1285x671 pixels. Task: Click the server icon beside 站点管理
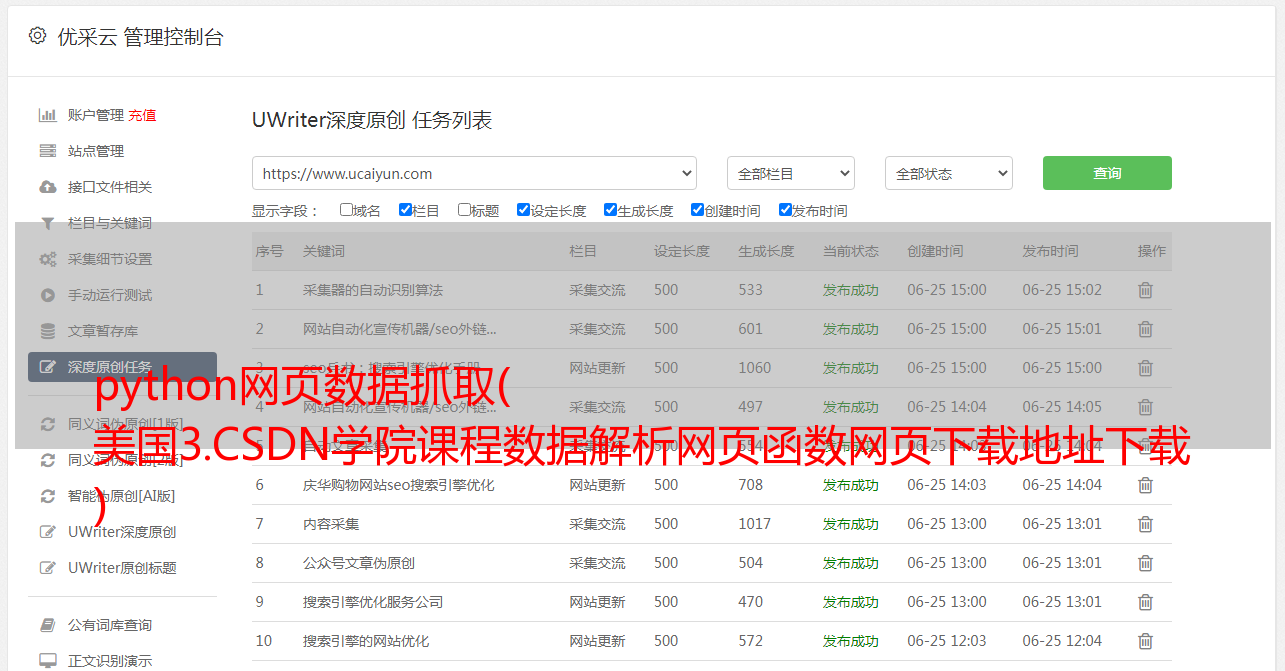click(47, 151)
